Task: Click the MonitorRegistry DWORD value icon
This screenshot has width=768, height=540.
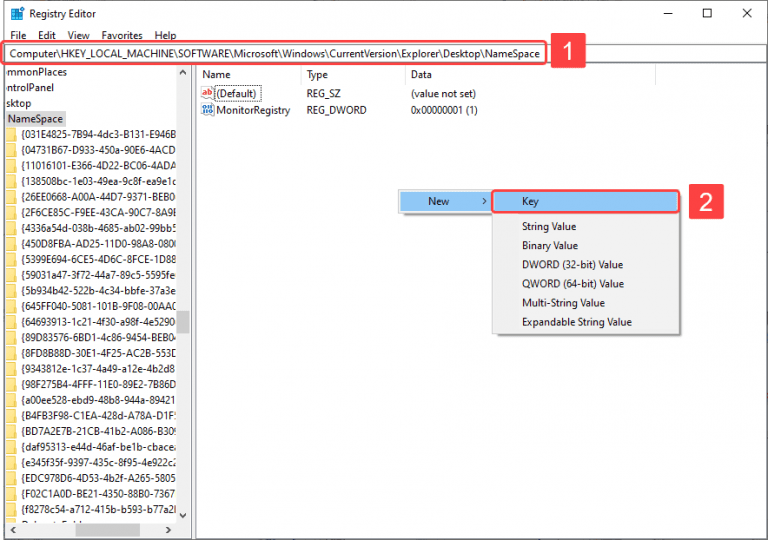Action: (208, 110)
